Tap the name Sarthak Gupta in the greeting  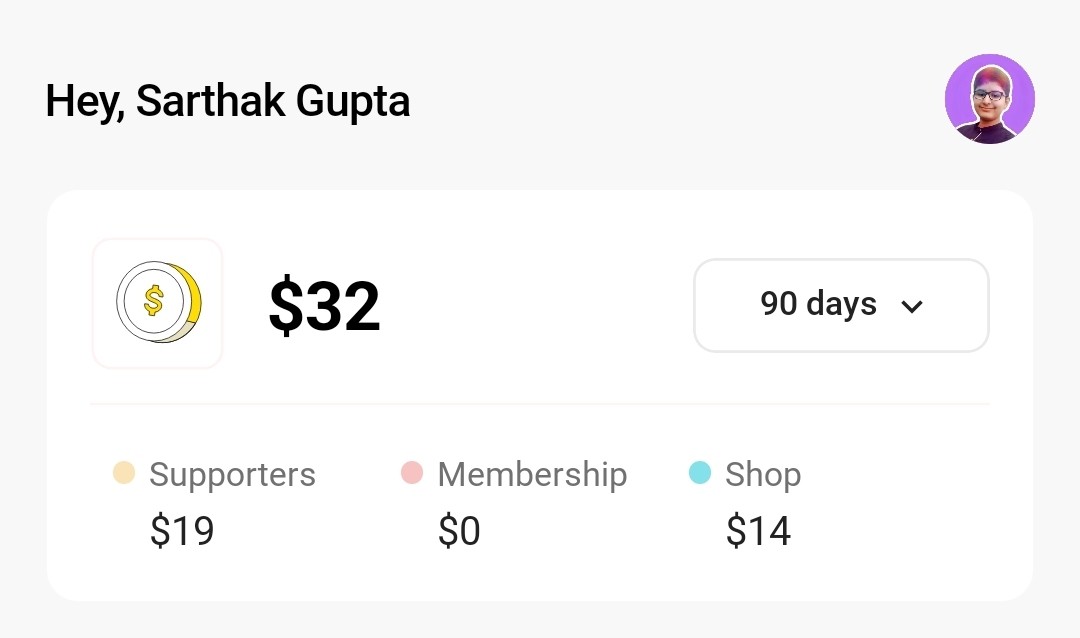pyautogui.click(x=273, y=101)
